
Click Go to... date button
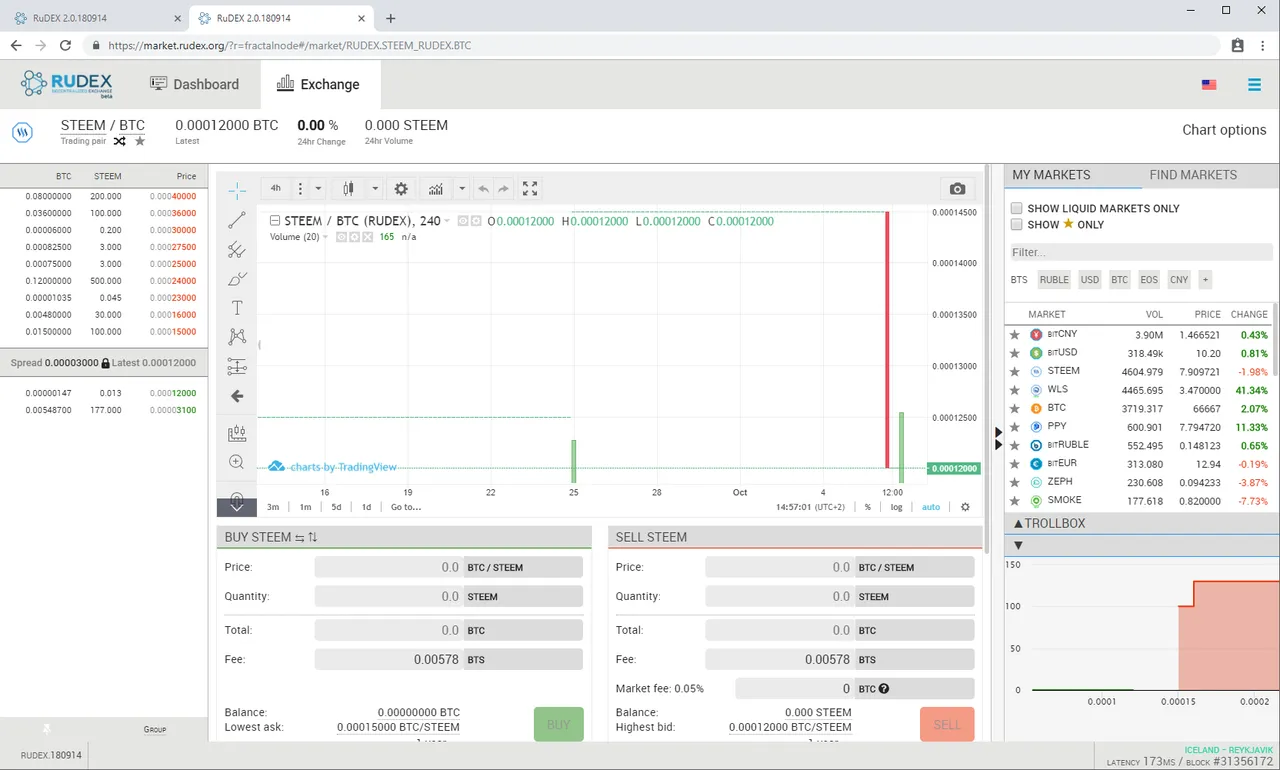(x=406, y=507)
